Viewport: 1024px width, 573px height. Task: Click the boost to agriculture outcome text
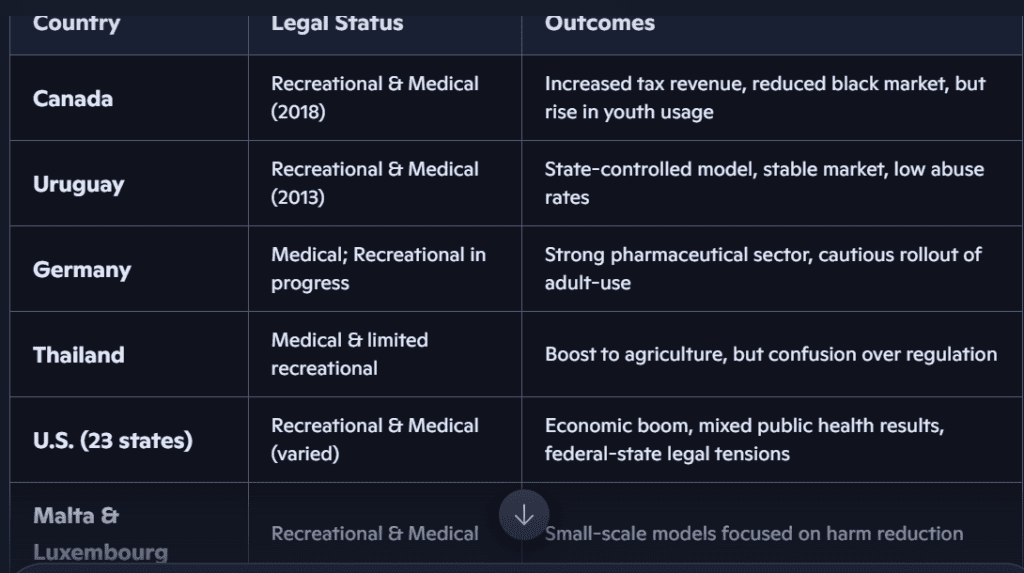coord(770,354)
